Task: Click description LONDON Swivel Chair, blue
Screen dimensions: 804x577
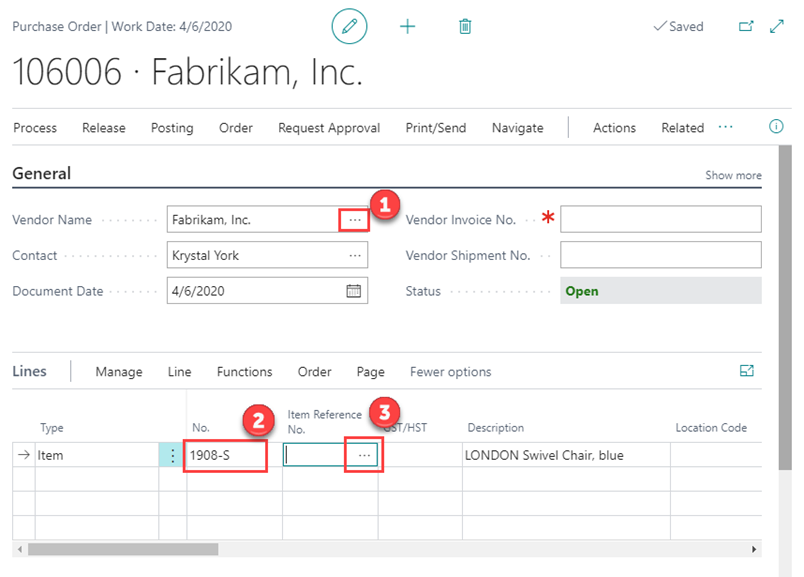Action: pos(566,455)
